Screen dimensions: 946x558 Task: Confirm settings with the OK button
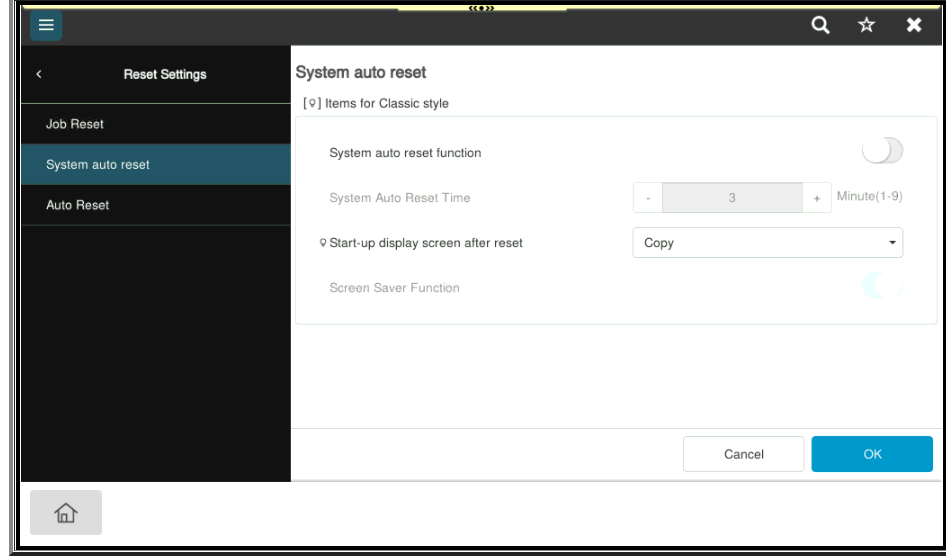coord(872,454)
